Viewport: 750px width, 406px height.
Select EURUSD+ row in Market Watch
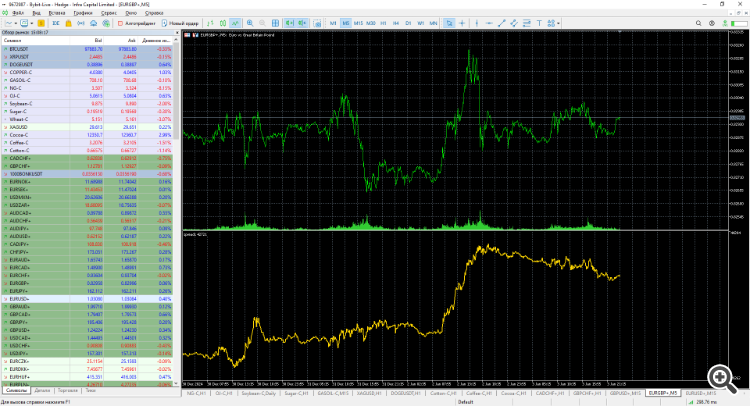click(x=87, y=299)
